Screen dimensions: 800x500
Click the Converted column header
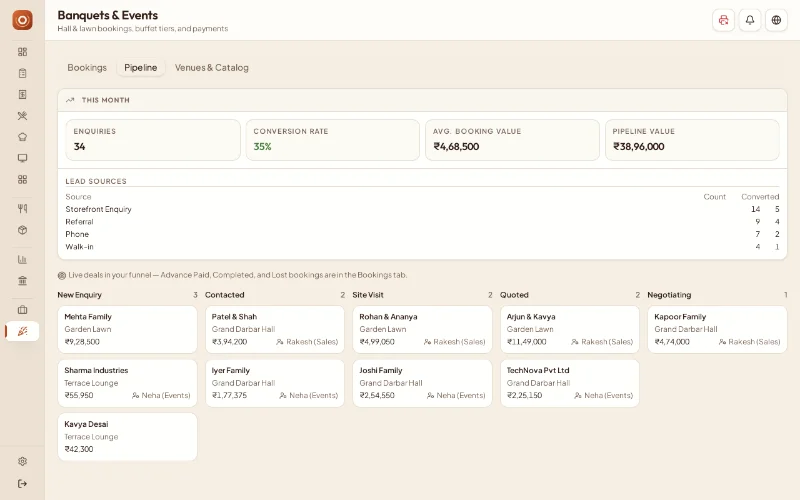click(760, 196)
